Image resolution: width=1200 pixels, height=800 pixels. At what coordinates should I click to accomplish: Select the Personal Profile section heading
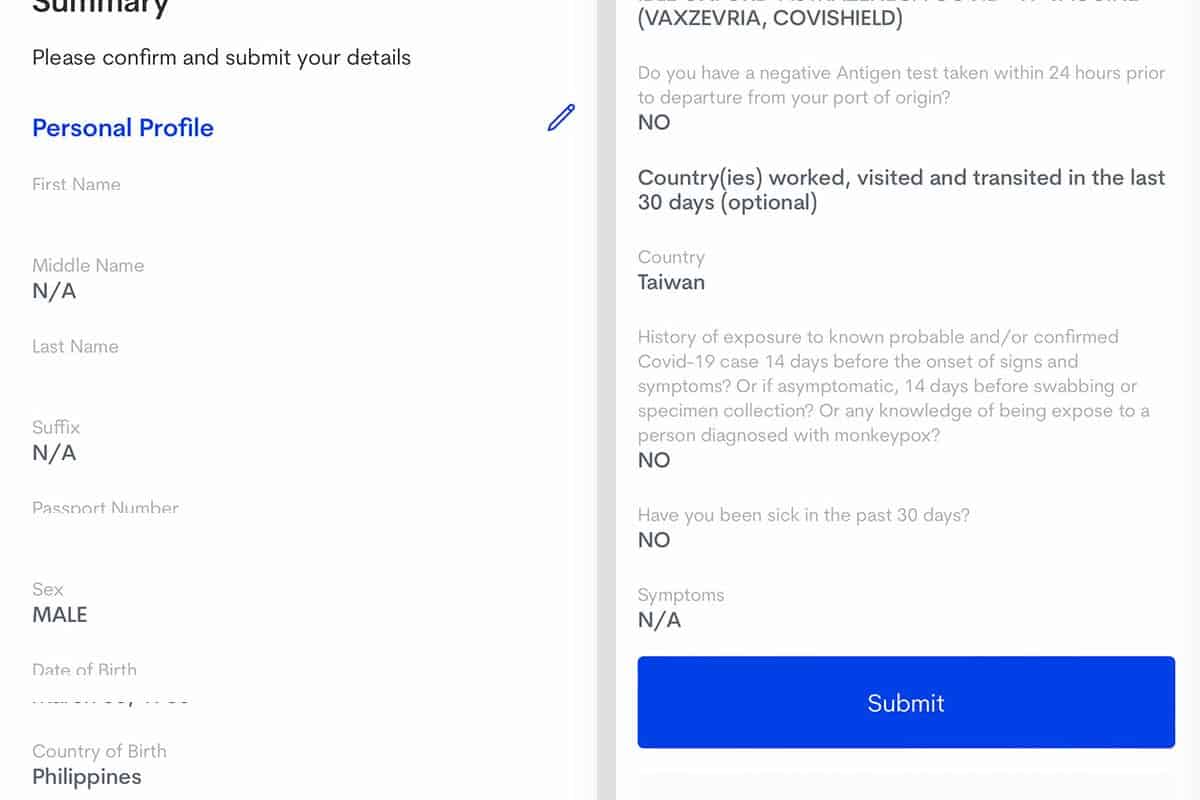tap(123, 128)
